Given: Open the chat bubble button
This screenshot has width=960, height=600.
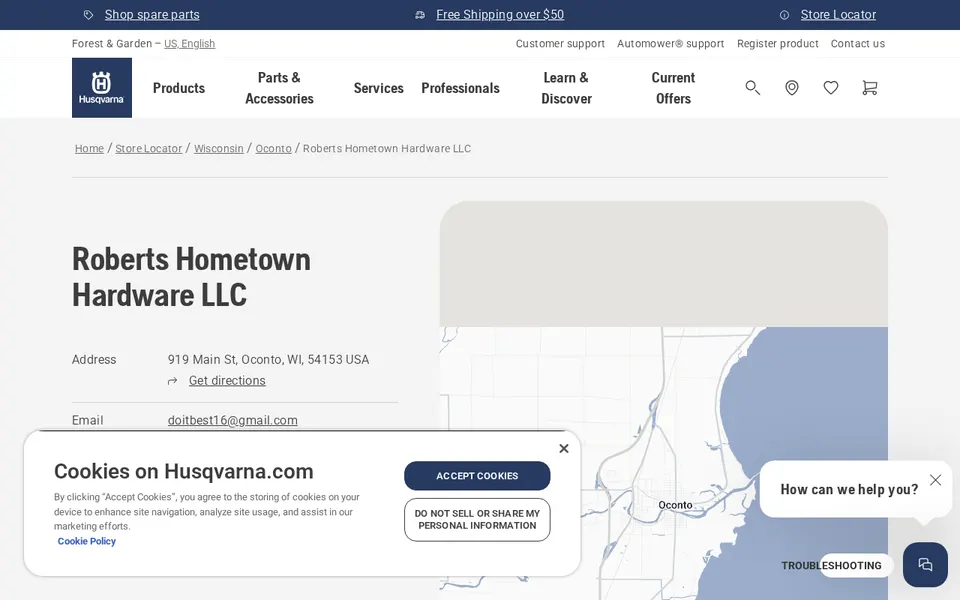Looking at the screenshot, I should 925,564.
